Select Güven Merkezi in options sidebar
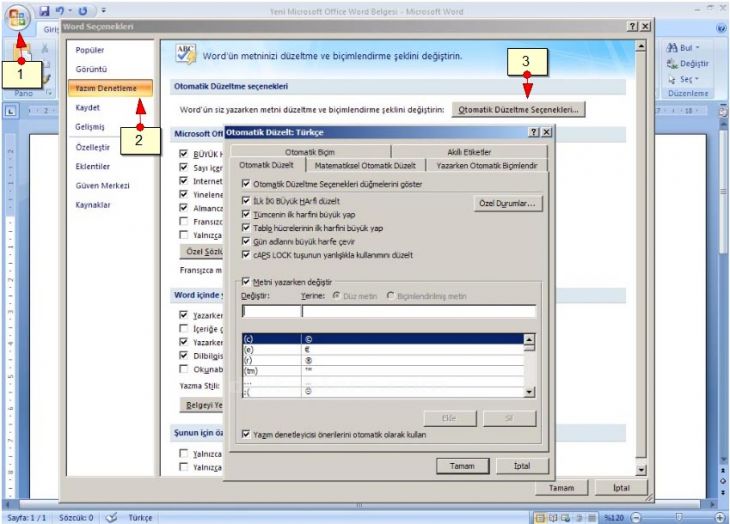Viewport: 730px width, 524px height. tap(102, 186)
